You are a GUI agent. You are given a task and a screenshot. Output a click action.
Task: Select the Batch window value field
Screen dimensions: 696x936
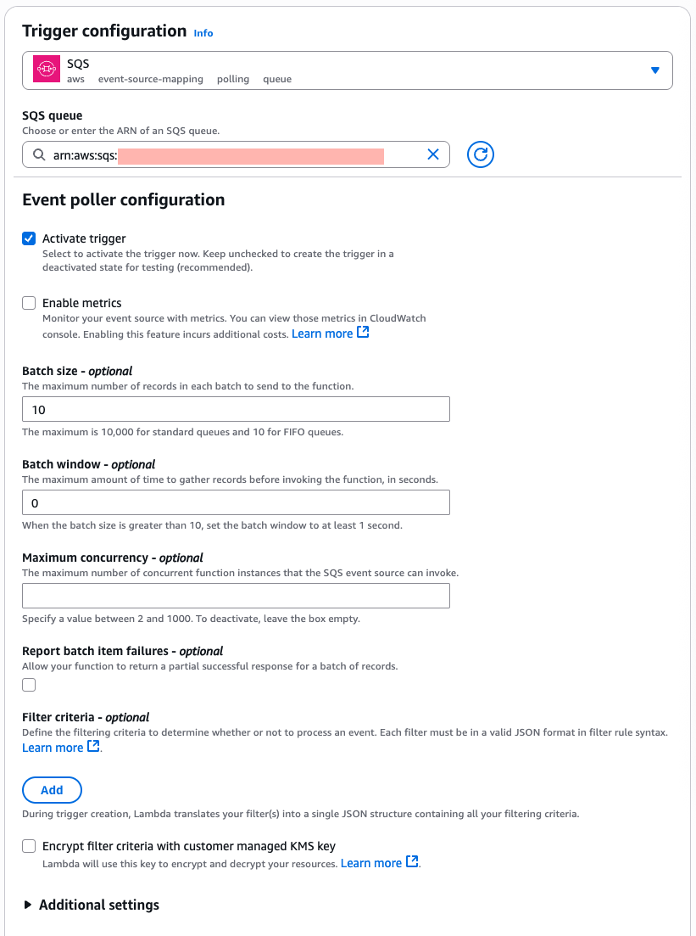coord(235,501)
